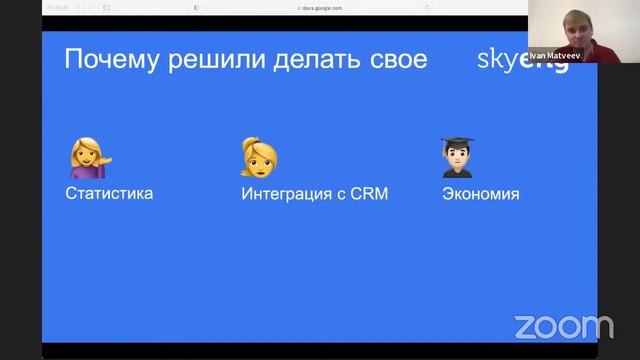Click the blonde woman emoji above Интеграция с CRM
This screenshot has height=360, width=640.
[259, 157]
